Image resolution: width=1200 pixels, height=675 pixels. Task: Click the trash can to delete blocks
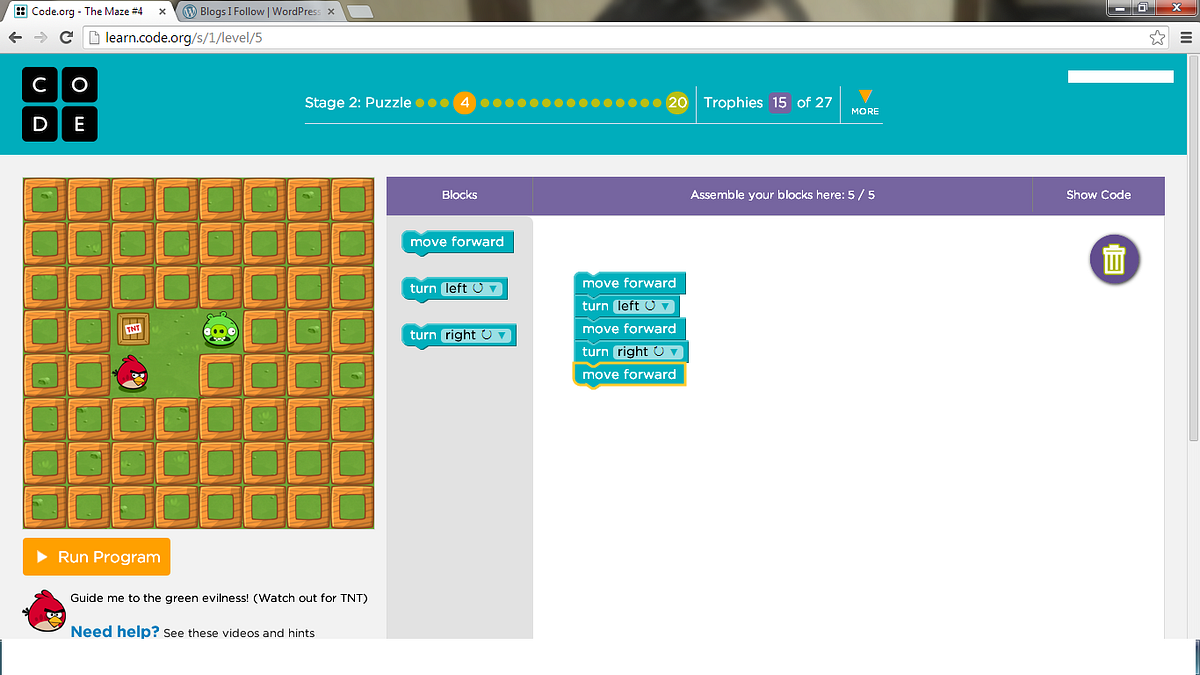1114,259
